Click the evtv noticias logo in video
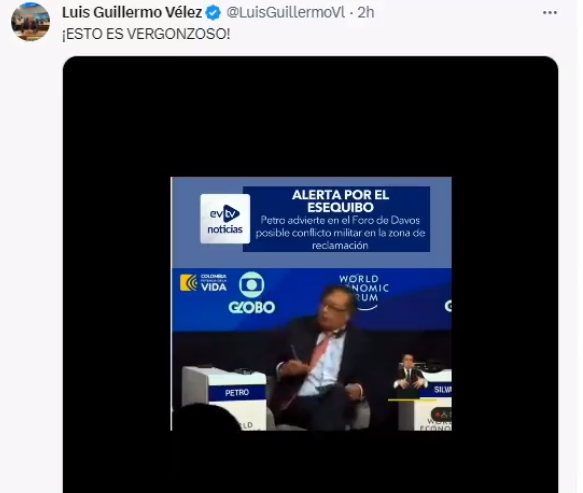Viewport: 583px width, 493px height. [x=225, y=219]
